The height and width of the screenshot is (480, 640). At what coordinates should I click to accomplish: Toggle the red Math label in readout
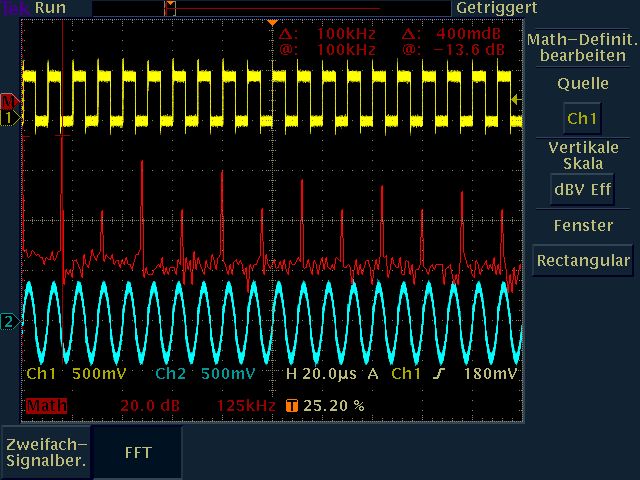40,406
